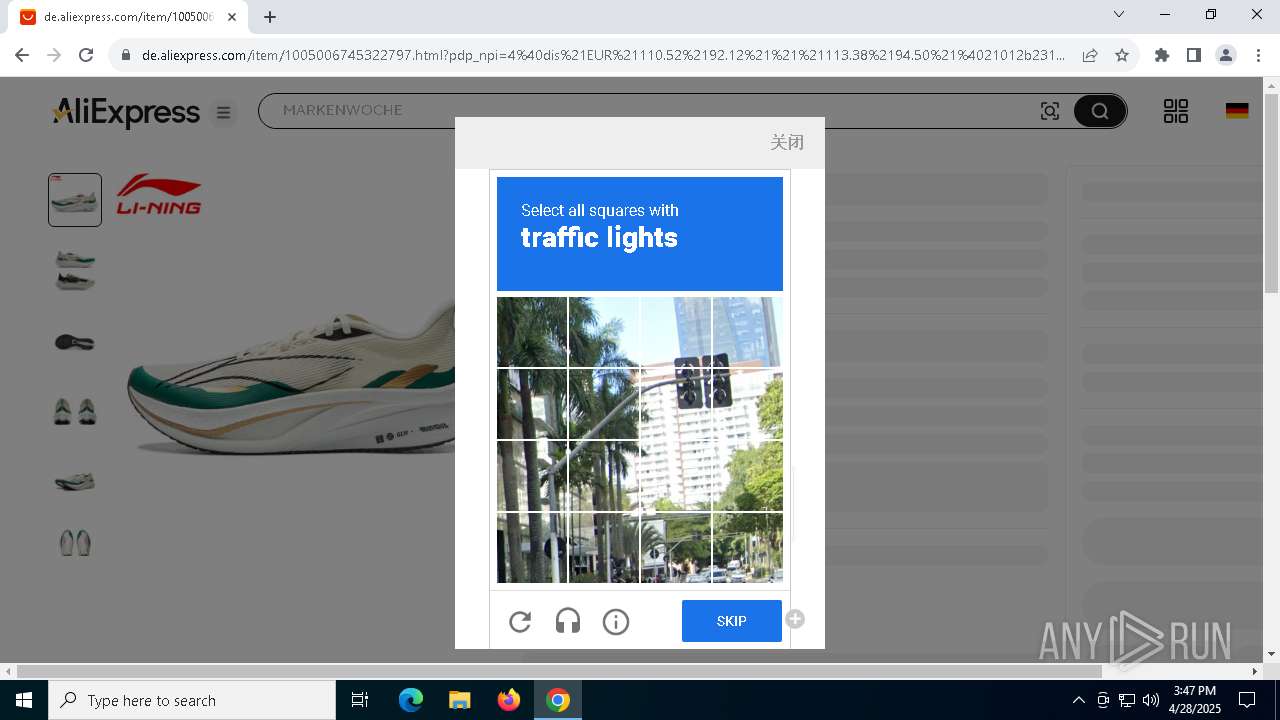This screenshot has width=1280, height=720.
Task: Click the clock showing 3:47 PM
Action: [x=1195, y=691]
